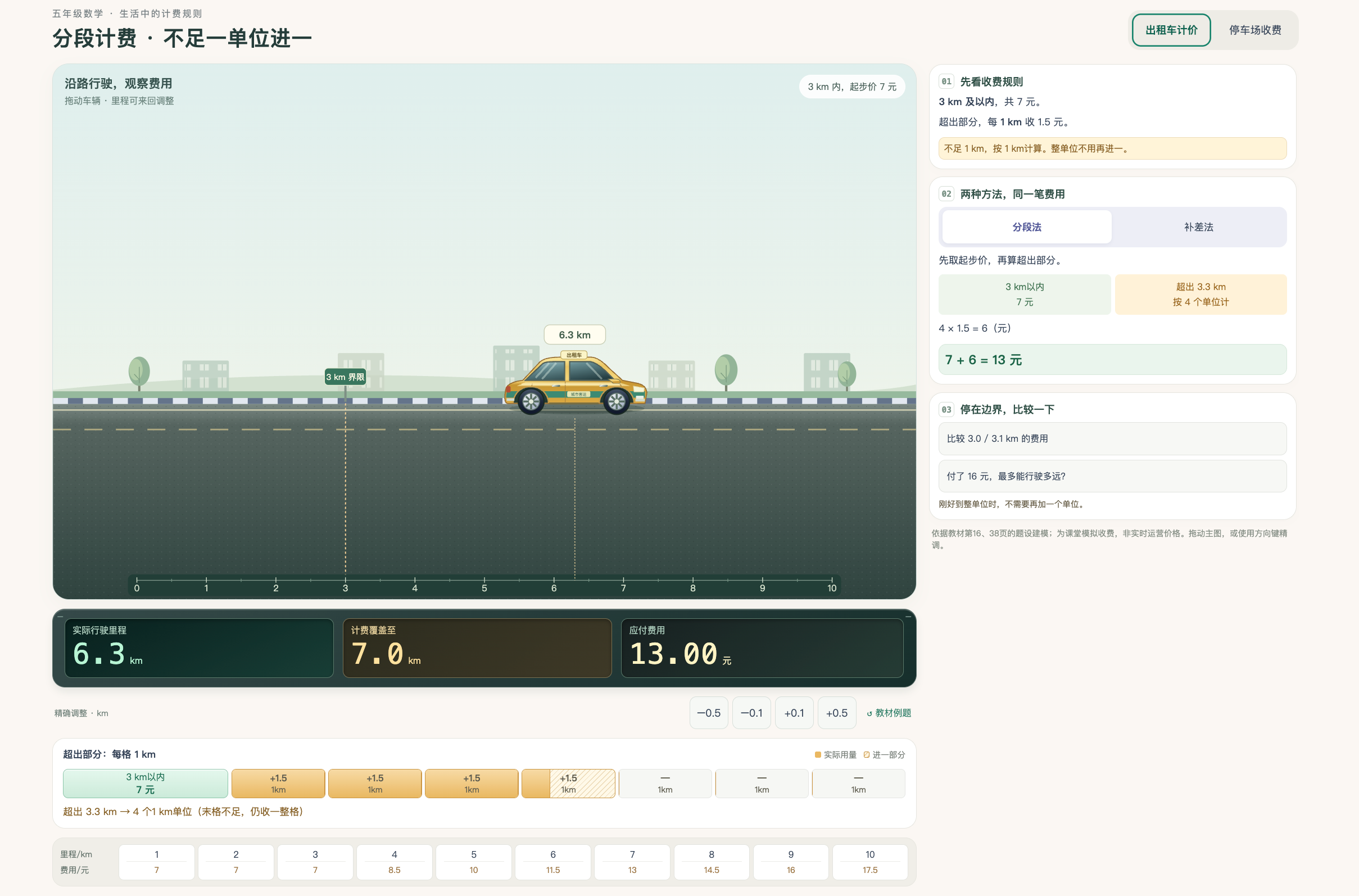Click the 超出 3.3 km 按 4 个单位计 card

tap(1201, 295)
